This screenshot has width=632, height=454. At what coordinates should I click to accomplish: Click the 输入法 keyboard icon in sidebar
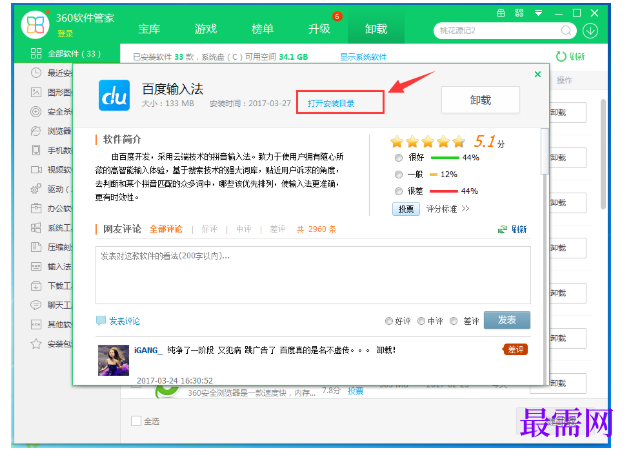tap(36, 266)
